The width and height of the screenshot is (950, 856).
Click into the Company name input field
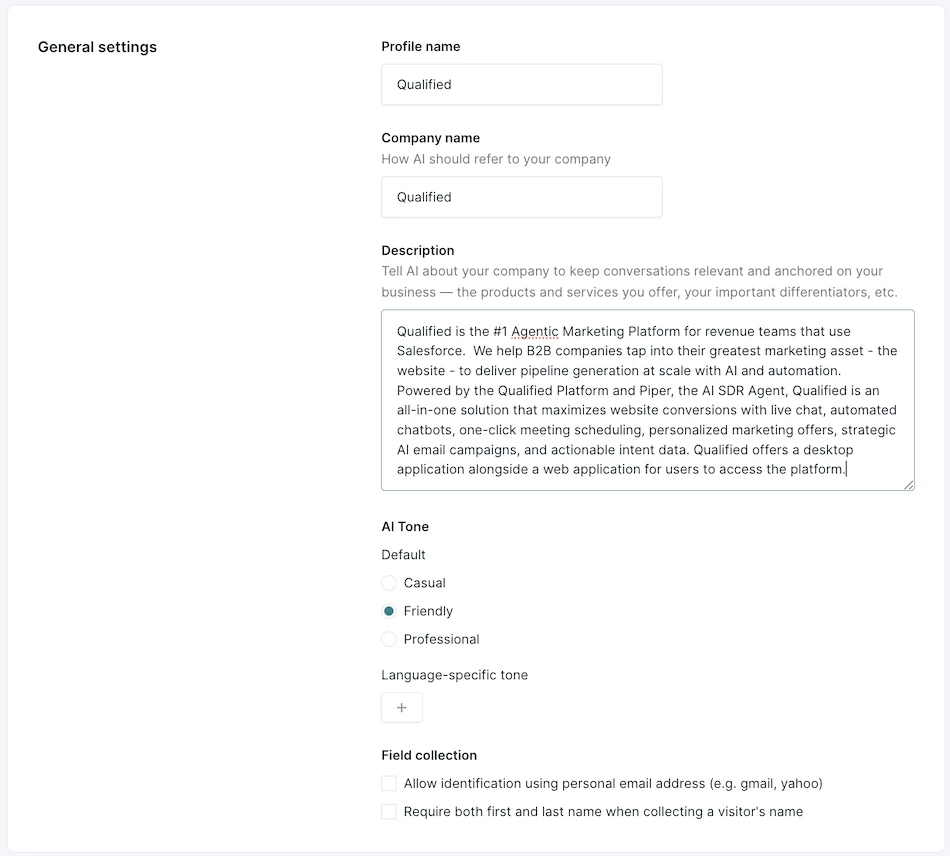point(522,197)
